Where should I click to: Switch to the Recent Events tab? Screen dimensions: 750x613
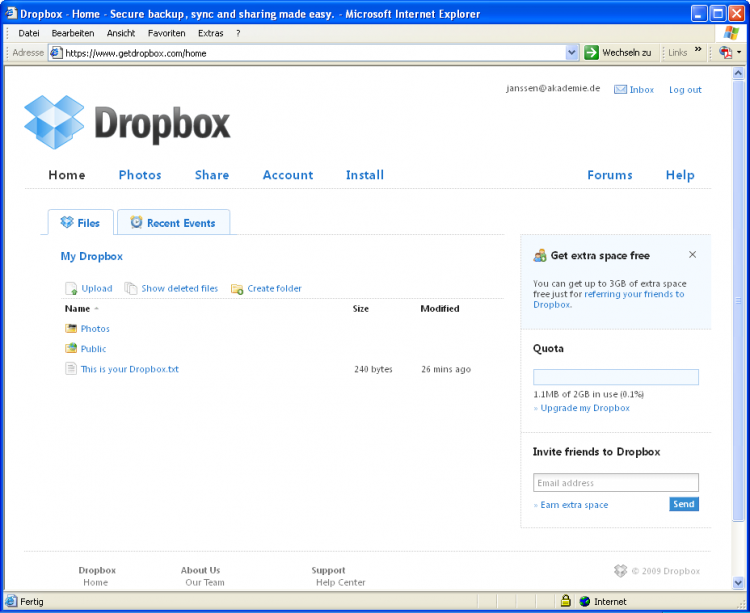[173, 223]
